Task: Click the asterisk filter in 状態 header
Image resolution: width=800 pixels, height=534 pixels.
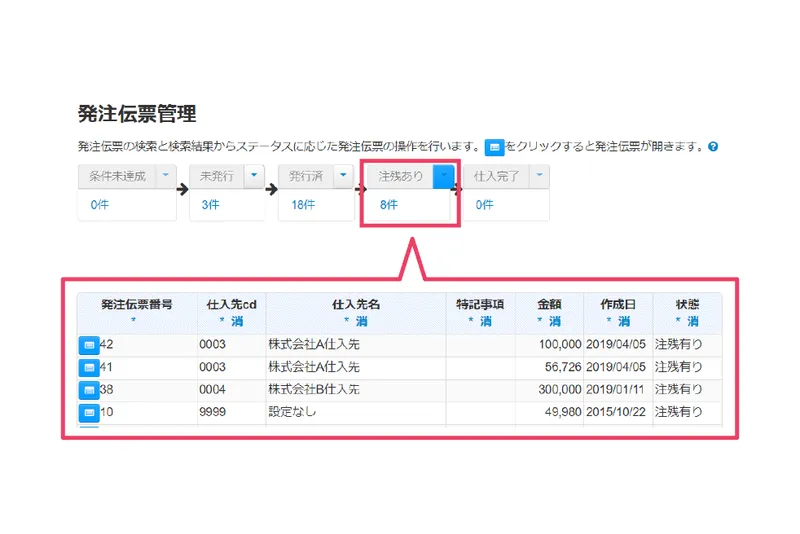Action: click(678, 320)
